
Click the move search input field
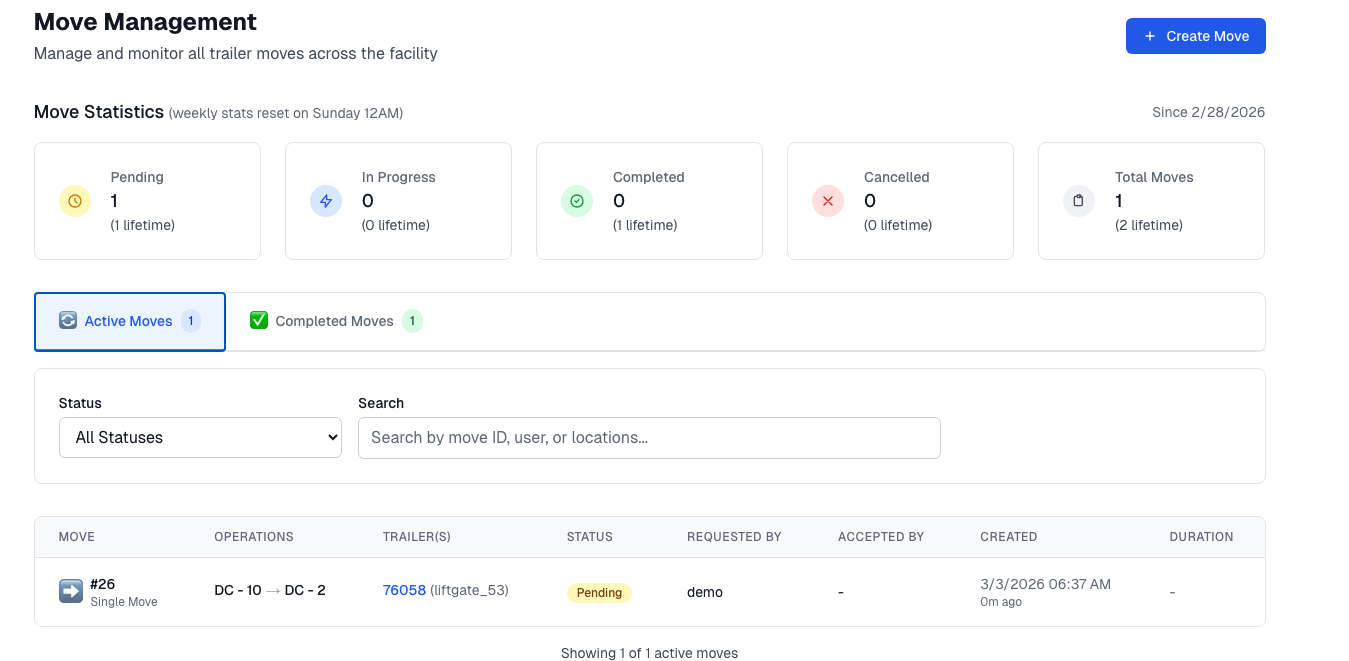coord(649,437)
